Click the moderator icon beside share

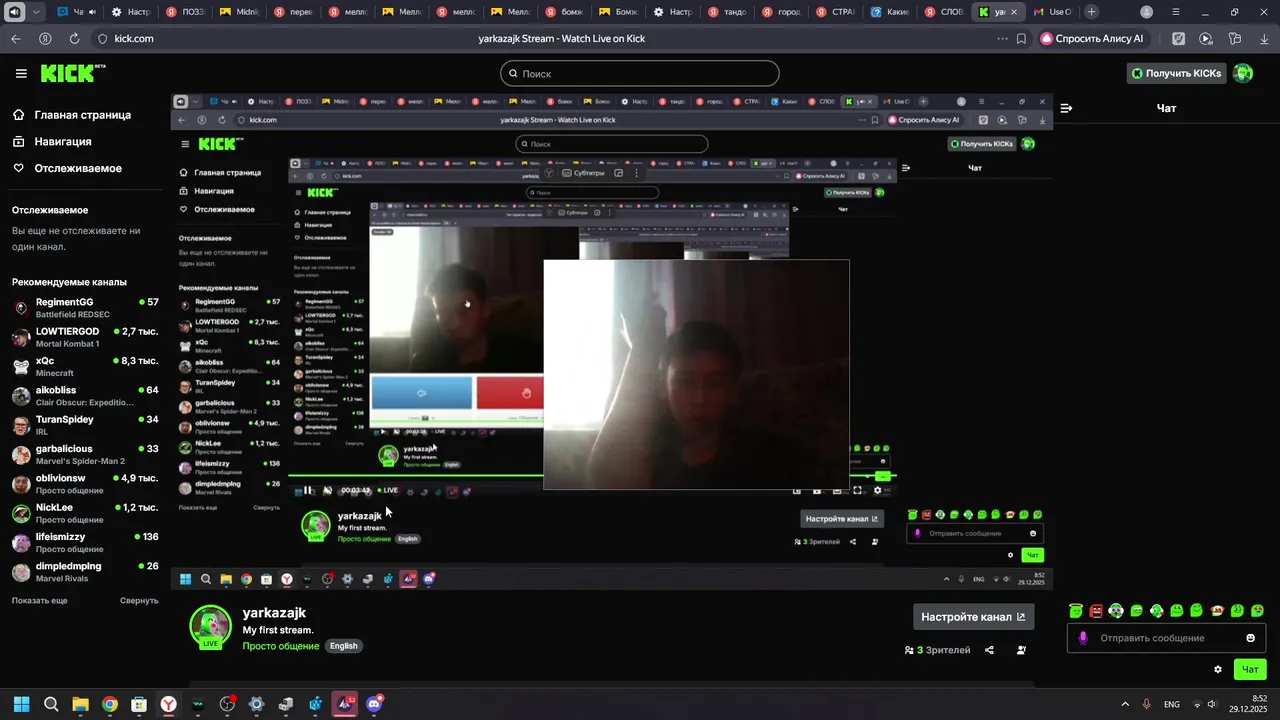(x=1021, y=650)
